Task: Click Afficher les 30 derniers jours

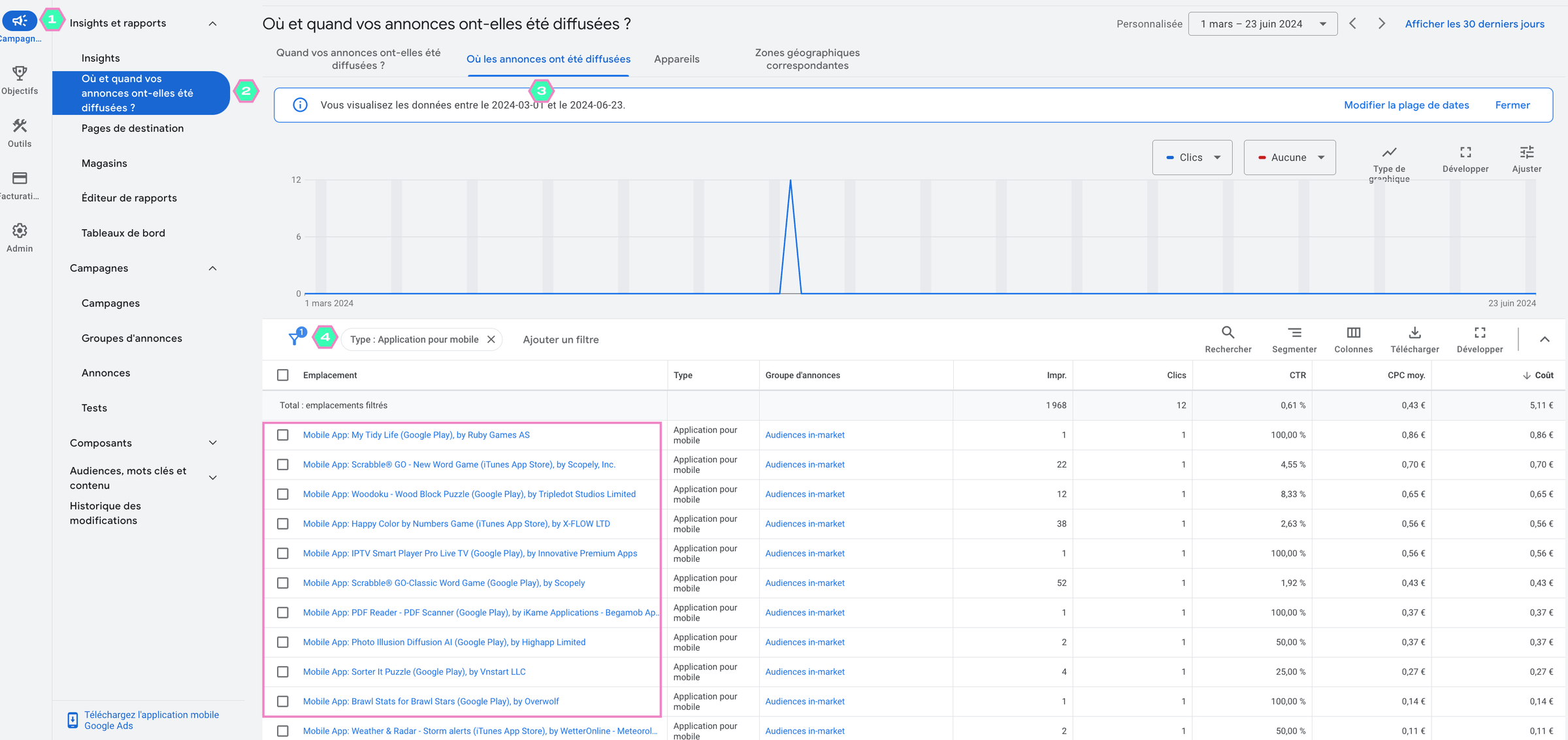Action: [1475, 24]
